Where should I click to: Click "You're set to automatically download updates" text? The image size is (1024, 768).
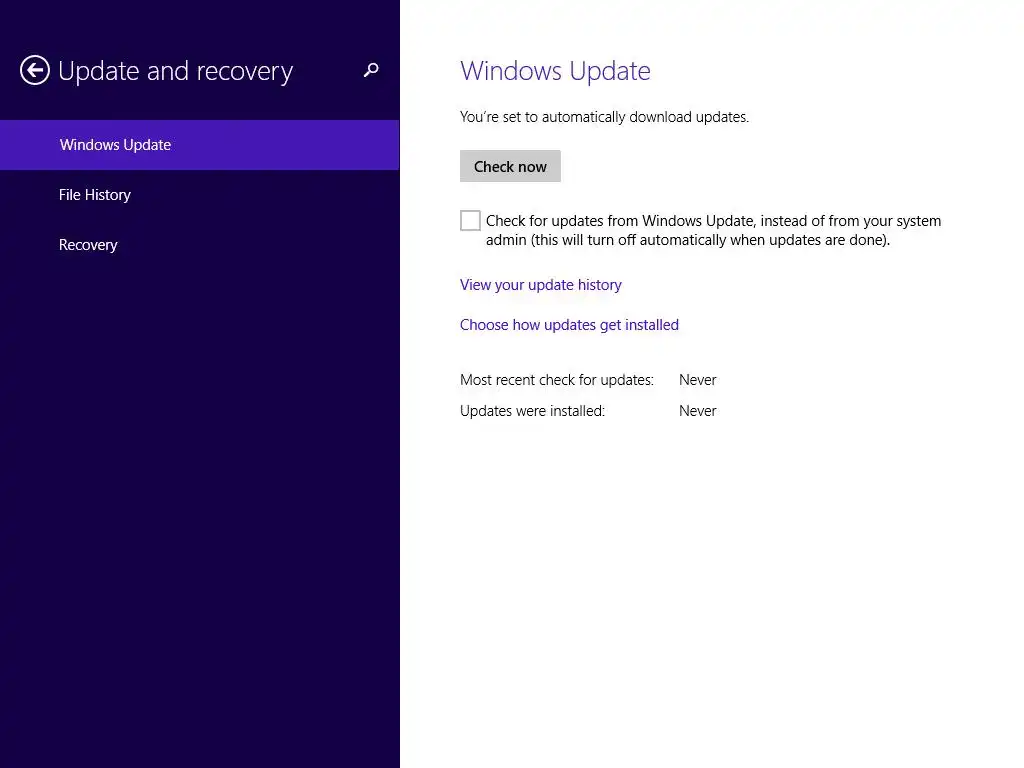tap(604, 117)
